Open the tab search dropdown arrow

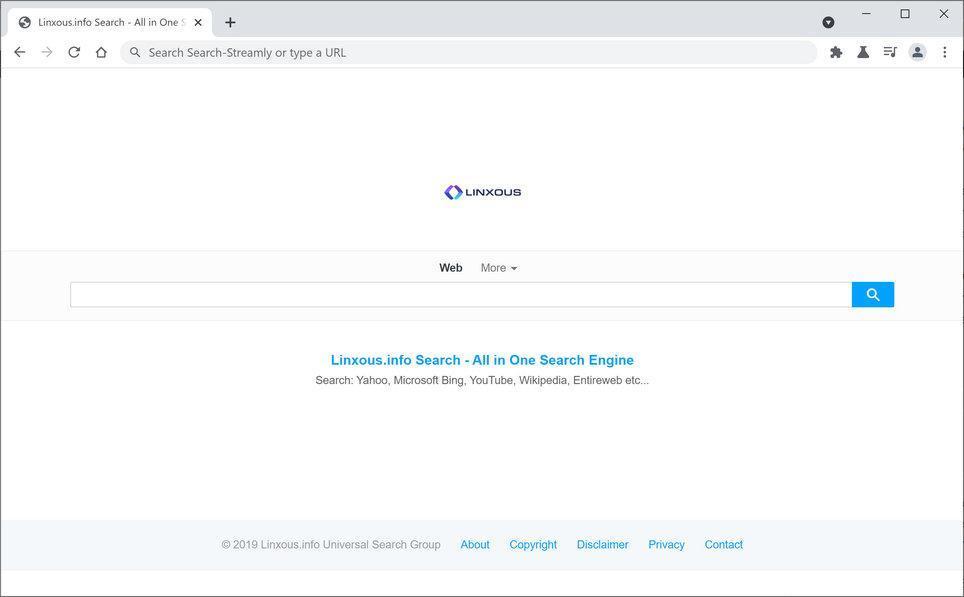click(828, 22)
